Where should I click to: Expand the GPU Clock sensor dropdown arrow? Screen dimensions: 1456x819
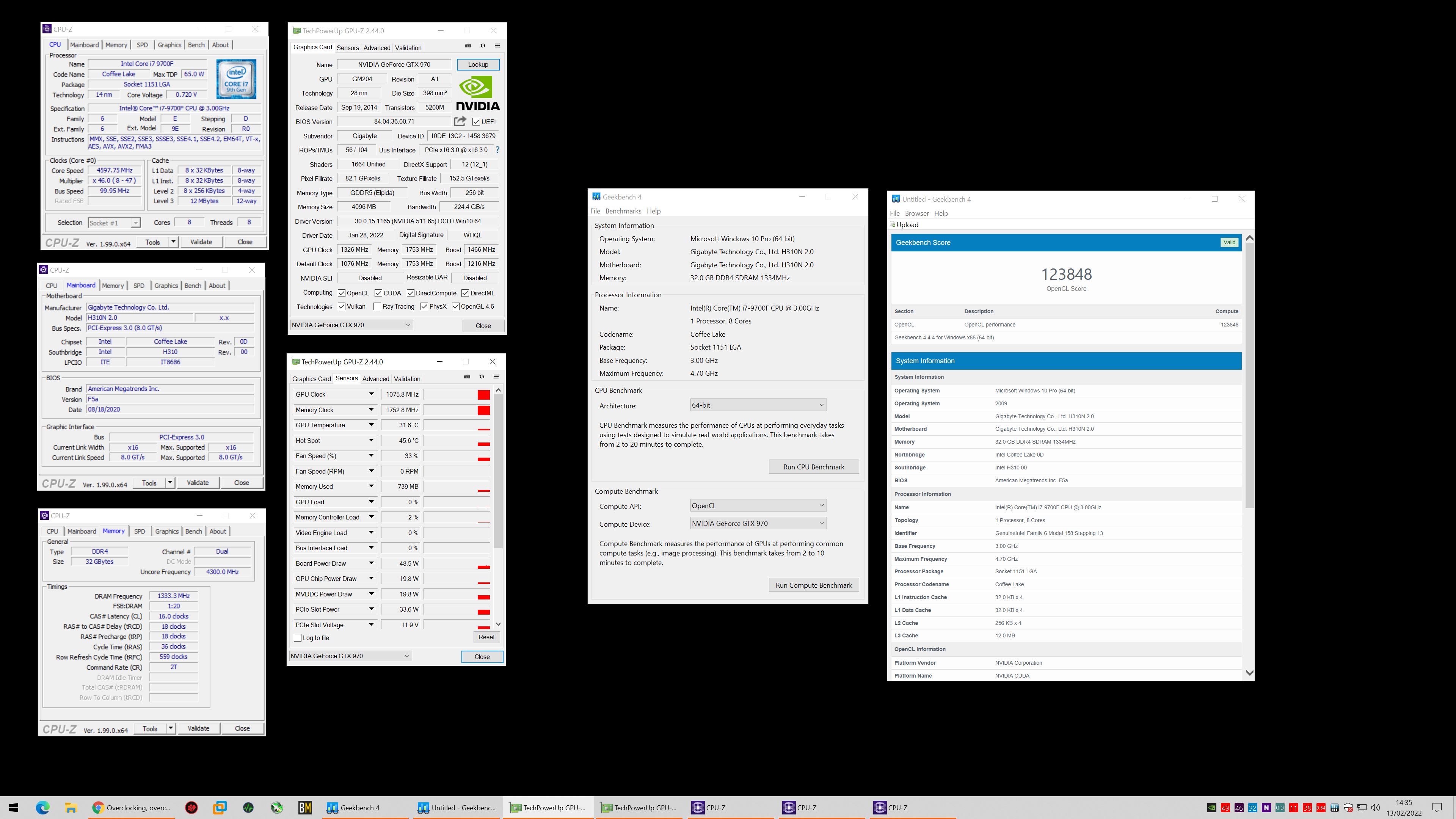pyautogui.click(x=371, y=394)
